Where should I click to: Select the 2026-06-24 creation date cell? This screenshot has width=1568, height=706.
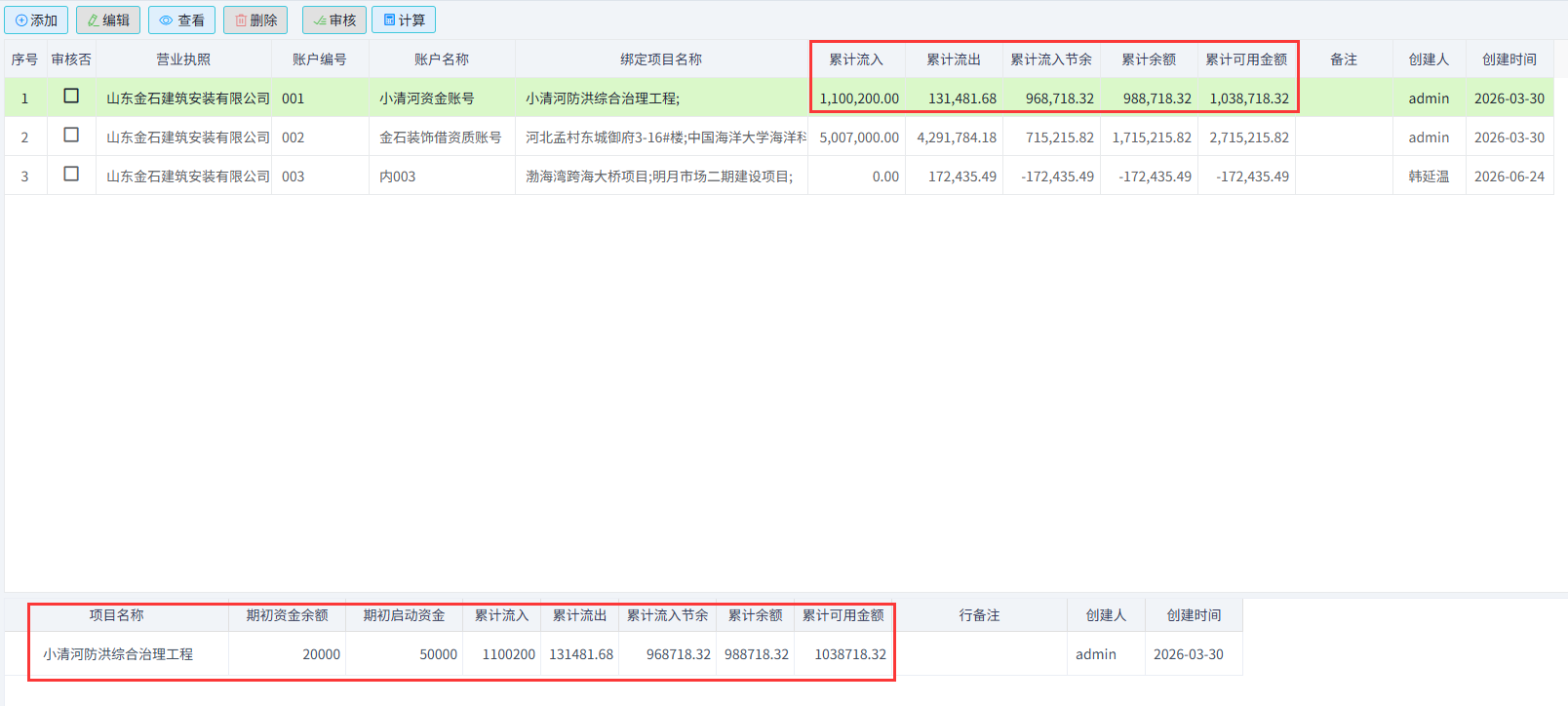coord(1509,176)
